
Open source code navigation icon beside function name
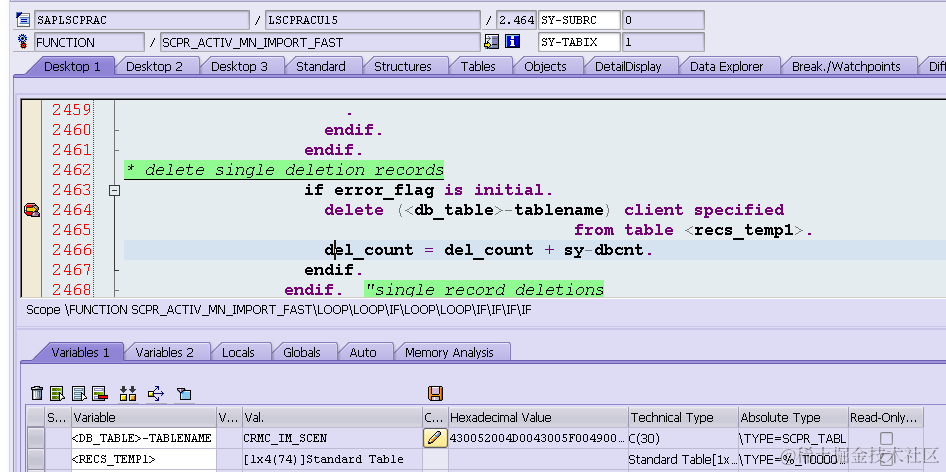click(x=492, y=42)
